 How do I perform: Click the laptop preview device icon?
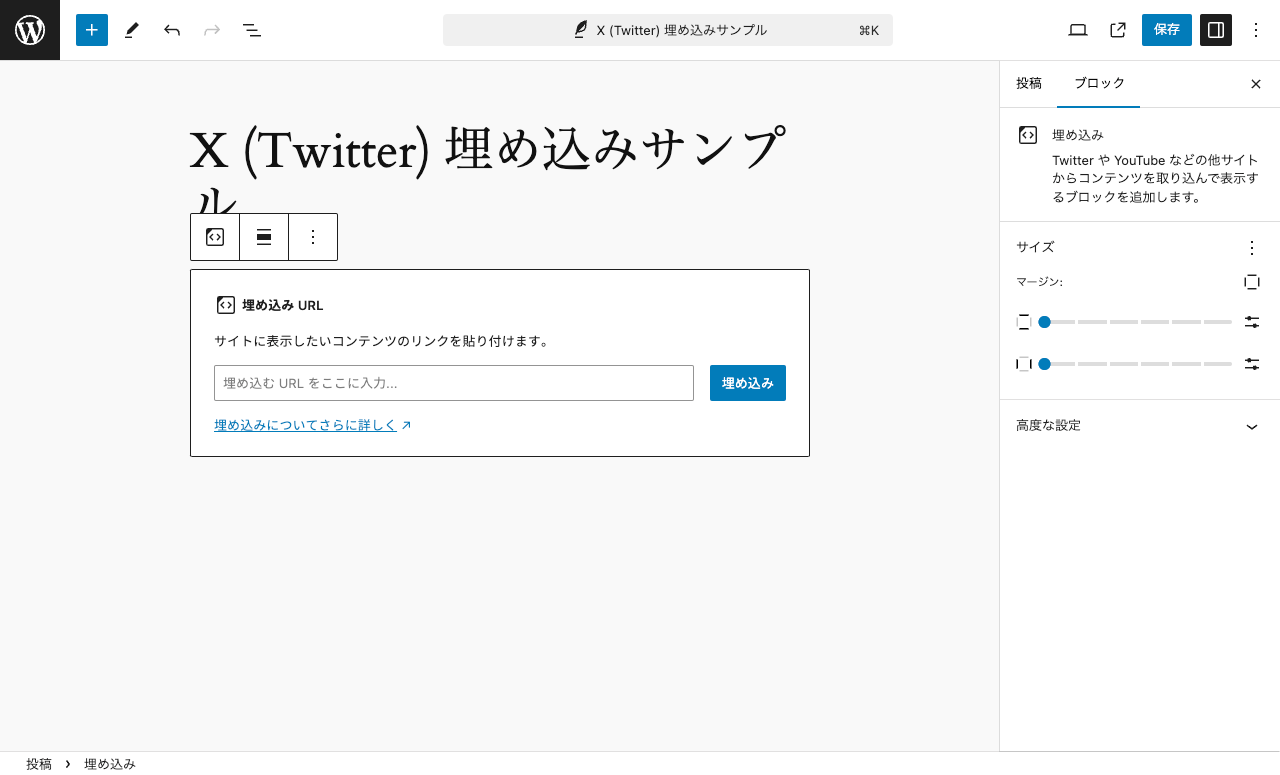(1078, 30)
